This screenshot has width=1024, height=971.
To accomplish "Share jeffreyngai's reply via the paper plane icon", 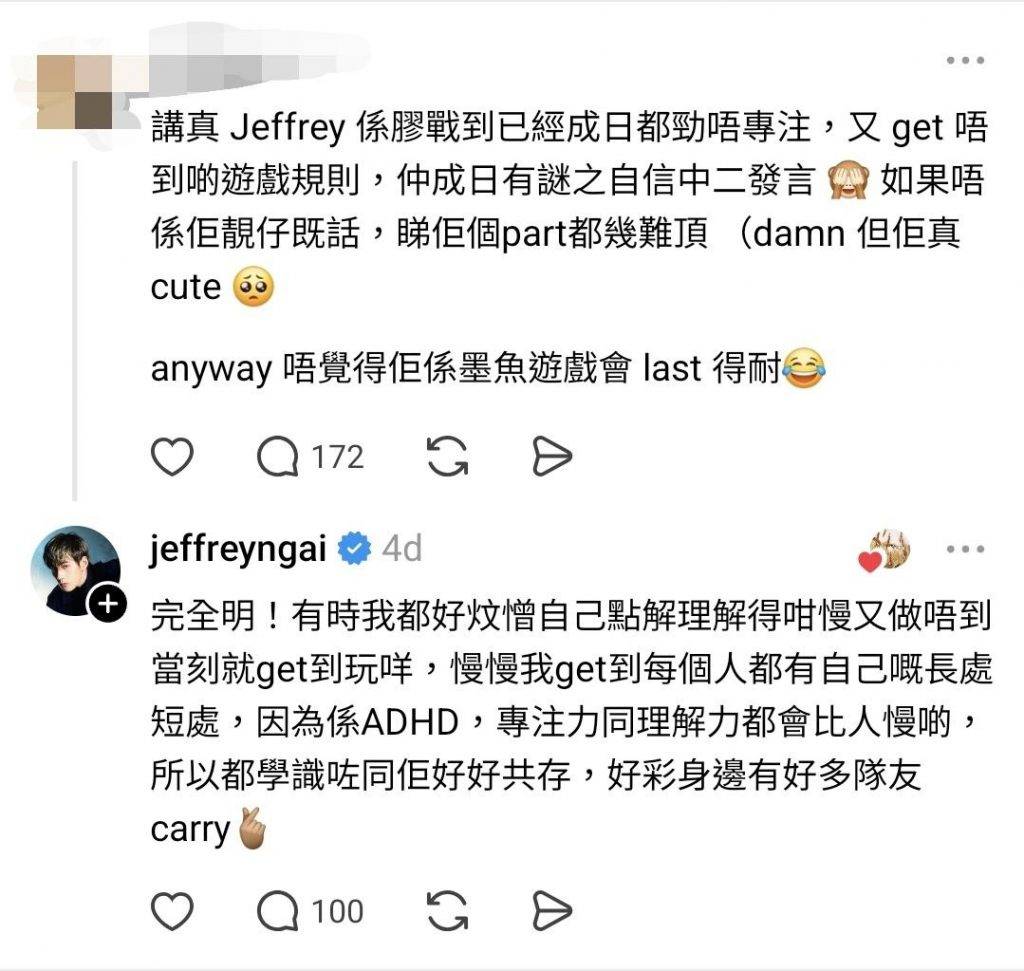I will pyautogui.click(x=552, y=910).
